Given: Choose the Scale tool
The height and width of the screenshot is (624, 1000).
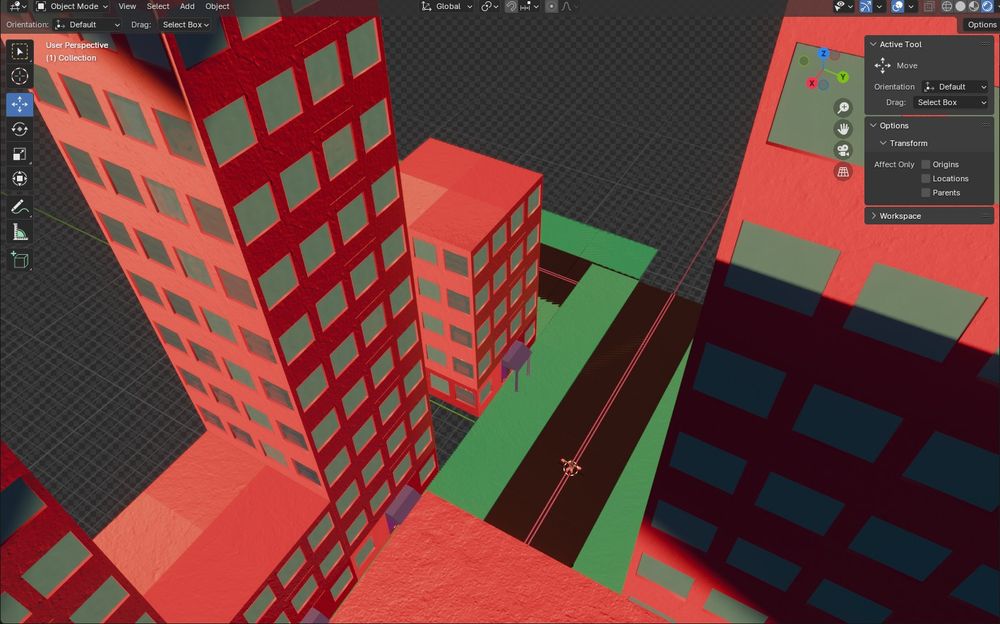Looking at the screenshot, I should click(20, 154).
